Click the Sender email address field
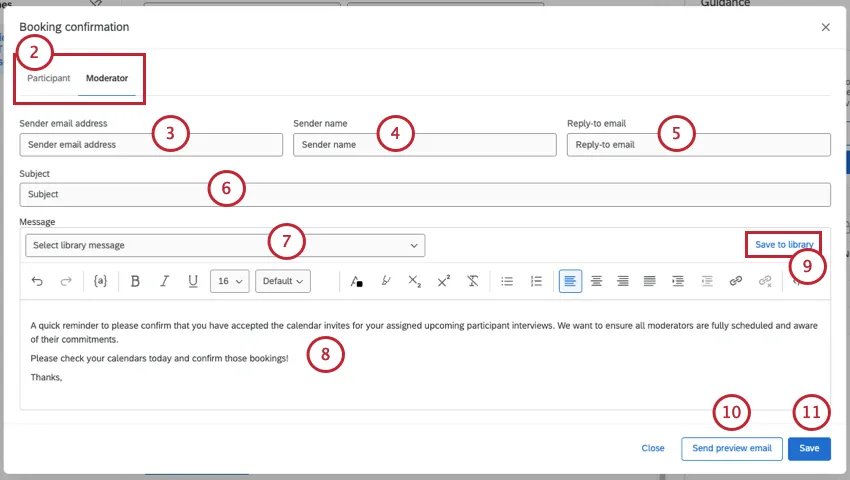Image resolution: width=850 pixels, height=480 pixels. pos(151,145)
